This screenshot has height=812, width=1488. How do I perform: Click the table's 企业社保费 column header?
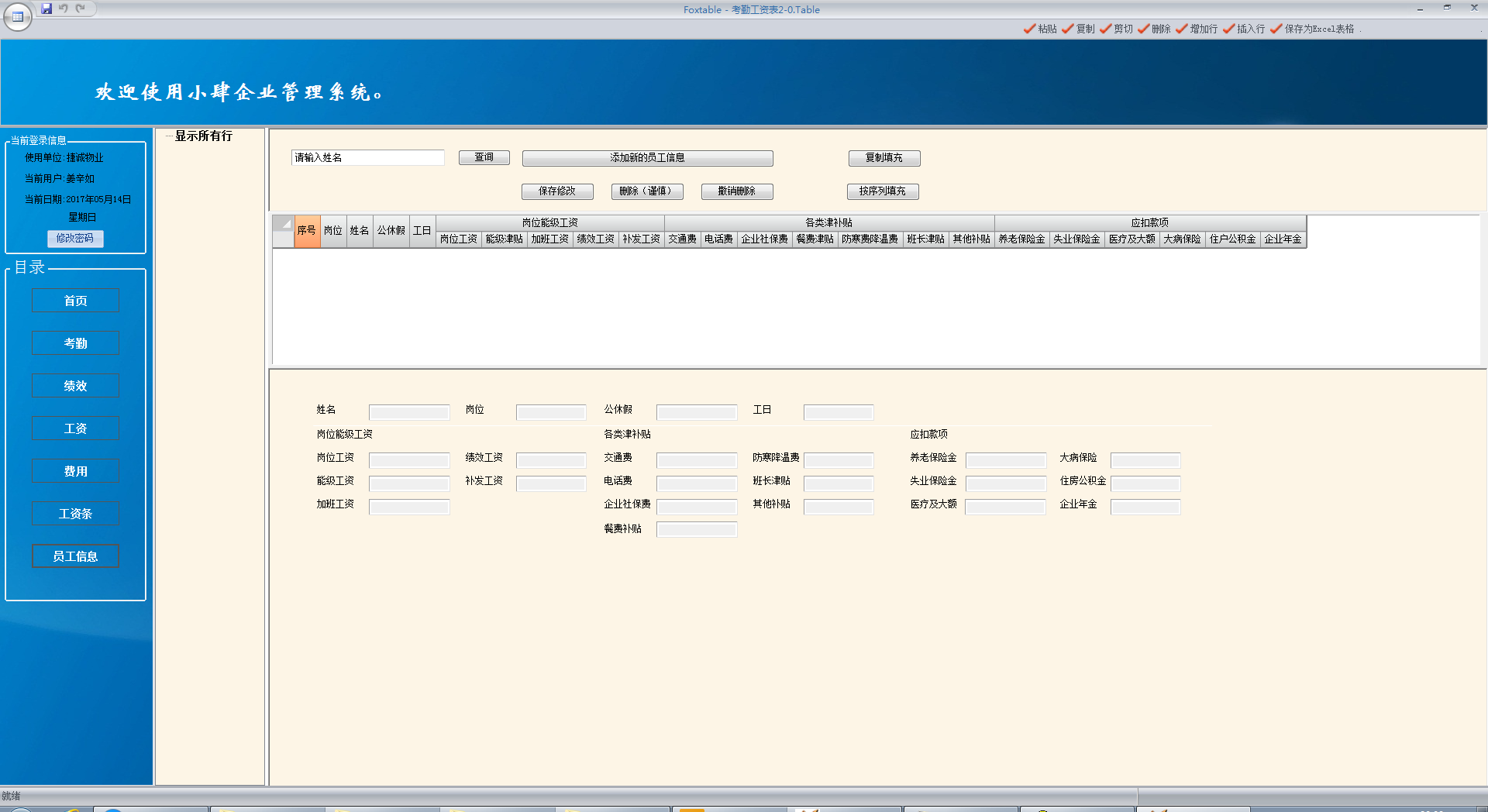coord(765,239)
